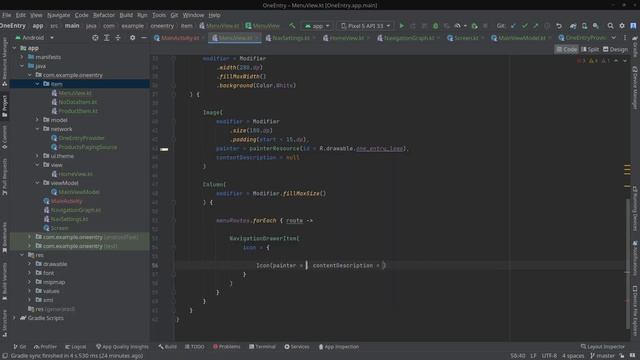
Task: Switch editor to Design view mode
Action: (615, 49)
